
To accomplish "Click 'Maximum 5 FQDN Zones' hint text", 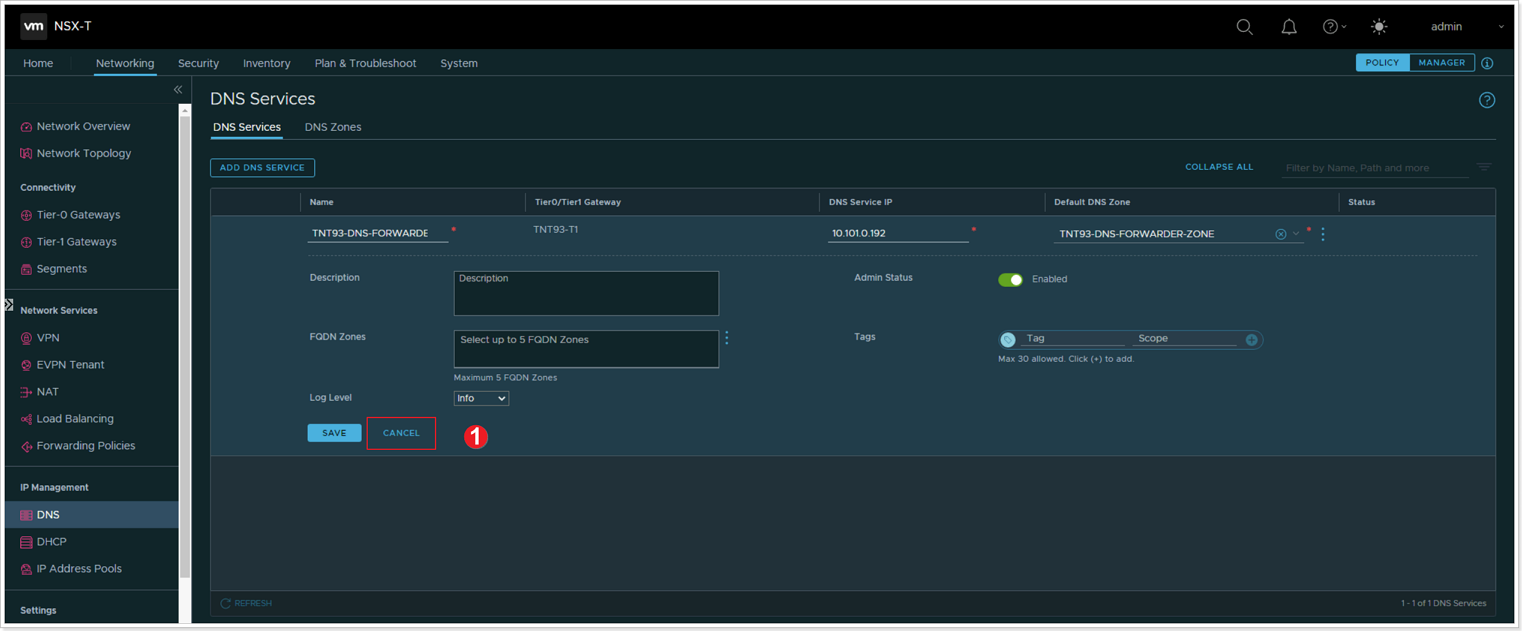I will click(505, 378).
